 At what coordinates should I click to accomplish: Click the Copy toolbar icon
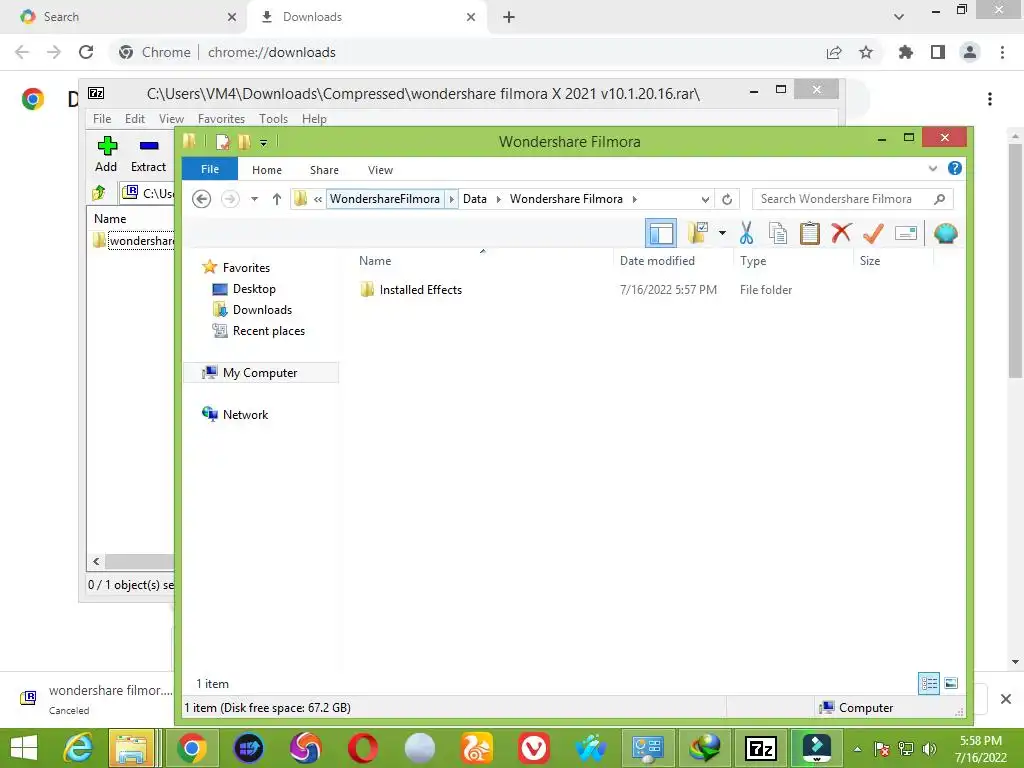(778, 233)
